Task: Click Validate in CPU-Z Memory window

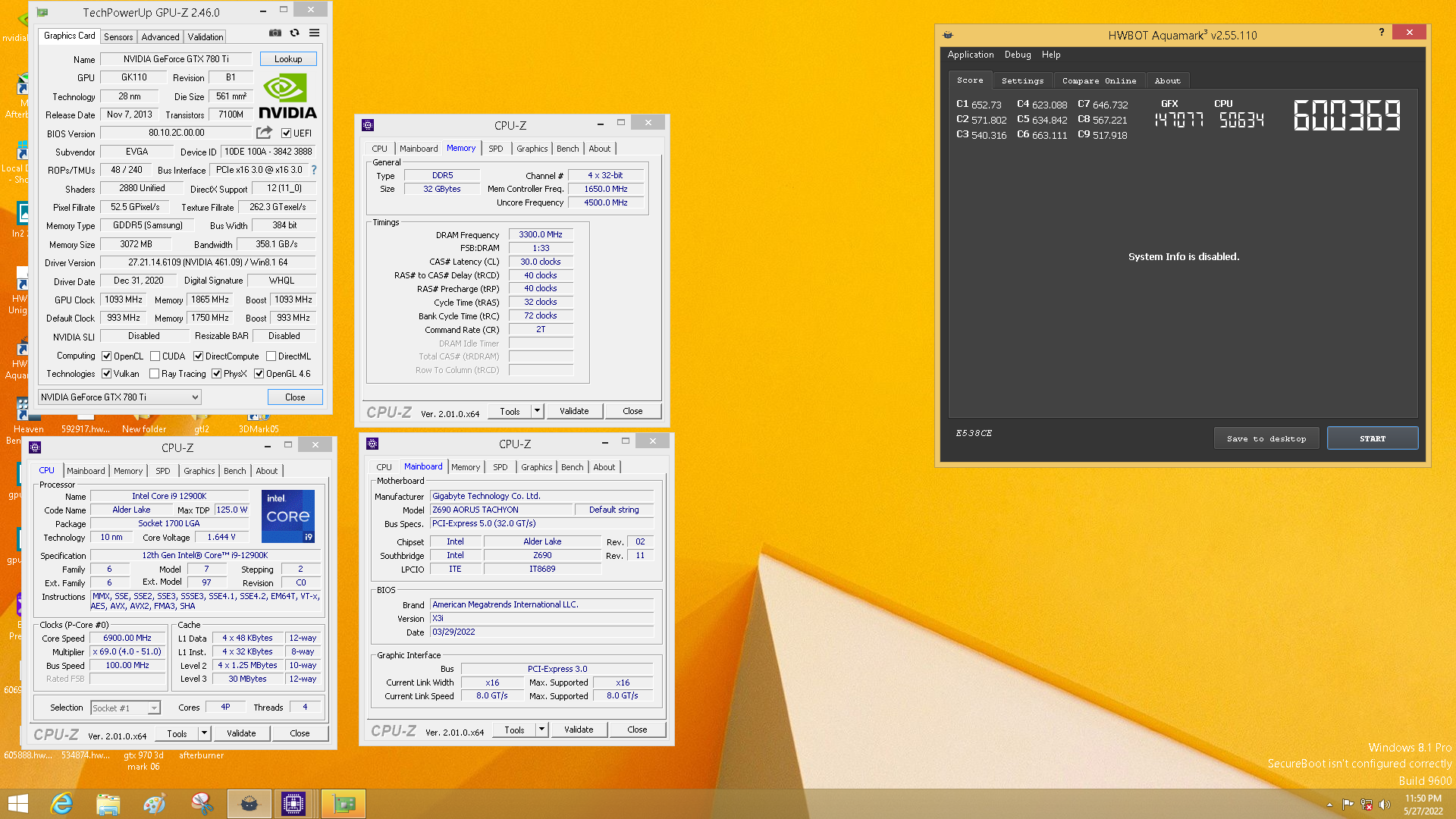Action: tap(574, 411)
